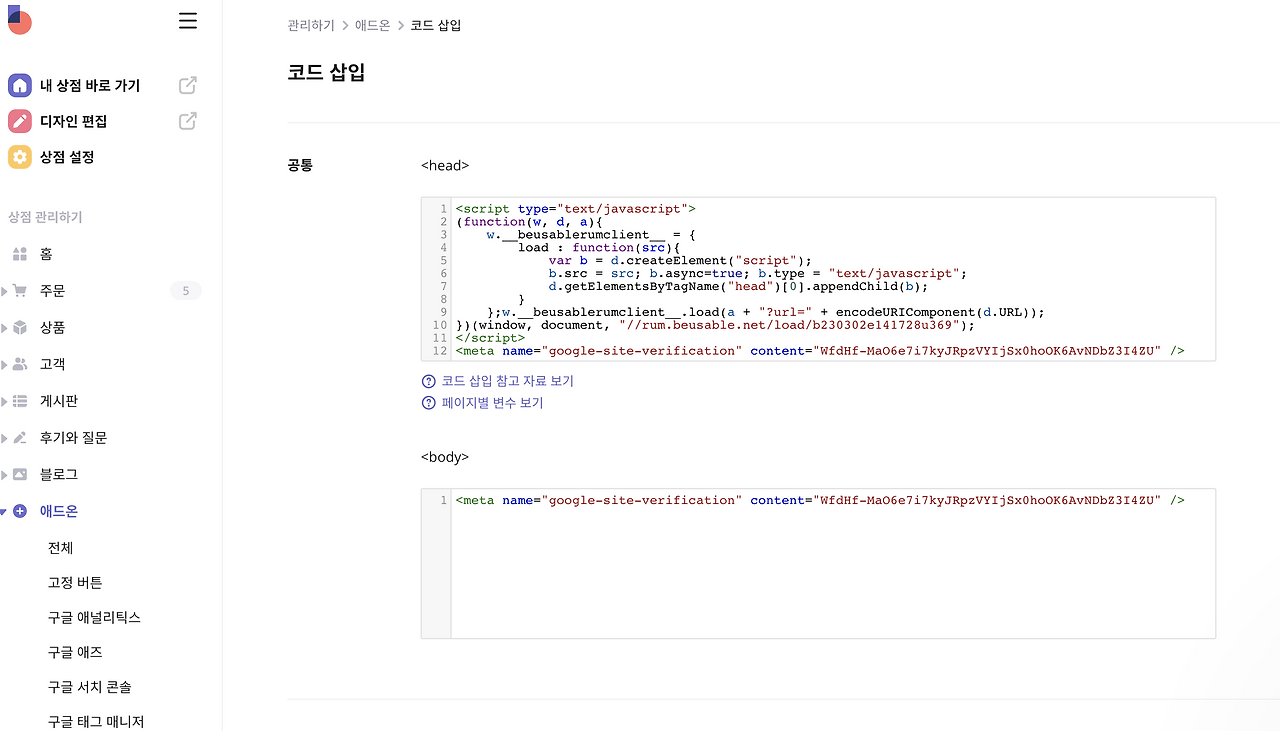Select 고정 버튼 under 애드온
This screenshot has width=1280, height=731.
coord(75,582)
